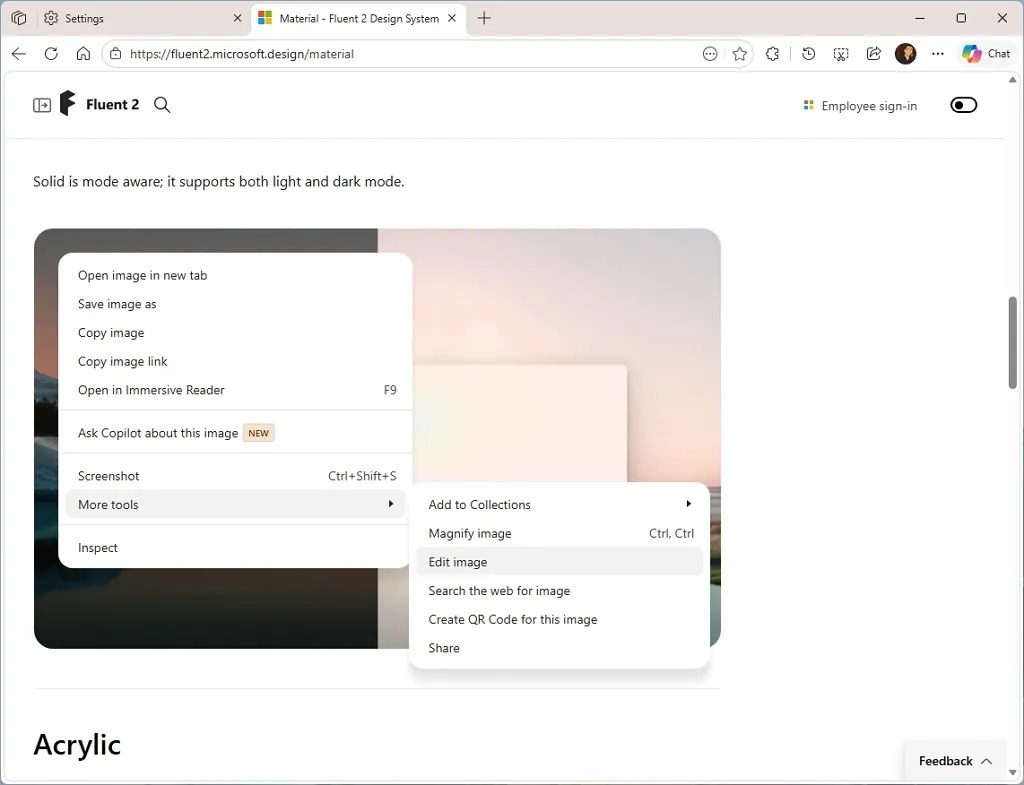Share the current page
The width and height of the screenshot is (1024, 785).
click(872, 54)
